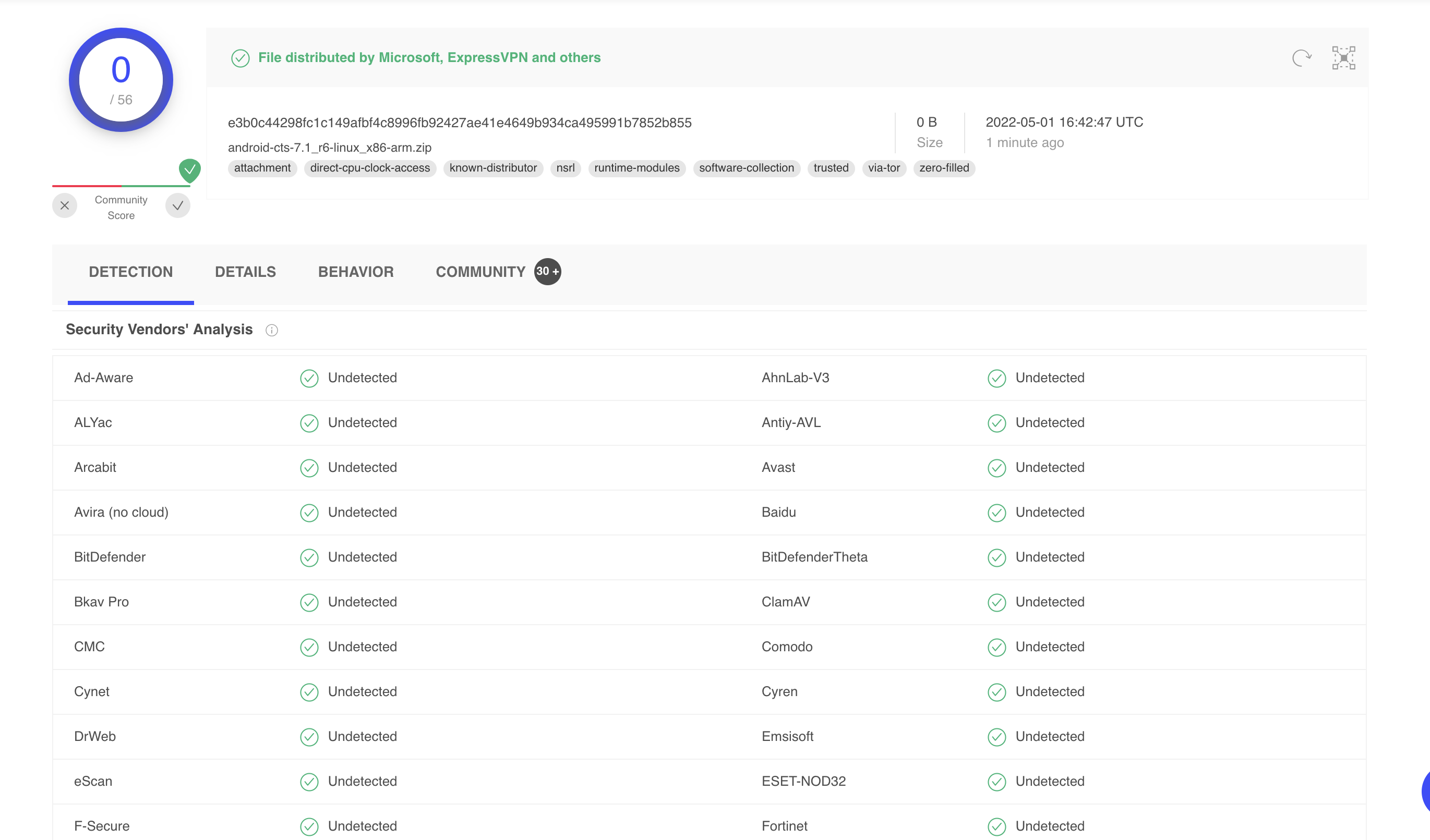Vote file harmless with checkmark button
This screenshot has width=1430, height=840.
pos(177,206)
